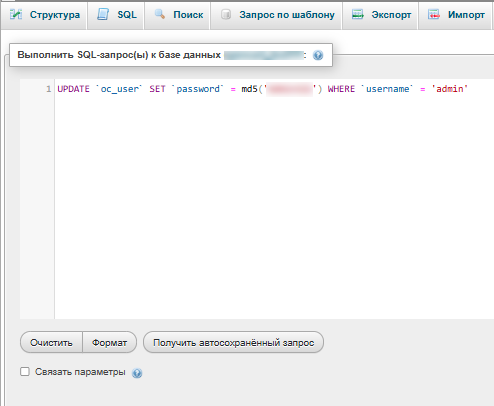Click the 'admin' value in the query
Screen dimensions: 494x406
(450, 89)
